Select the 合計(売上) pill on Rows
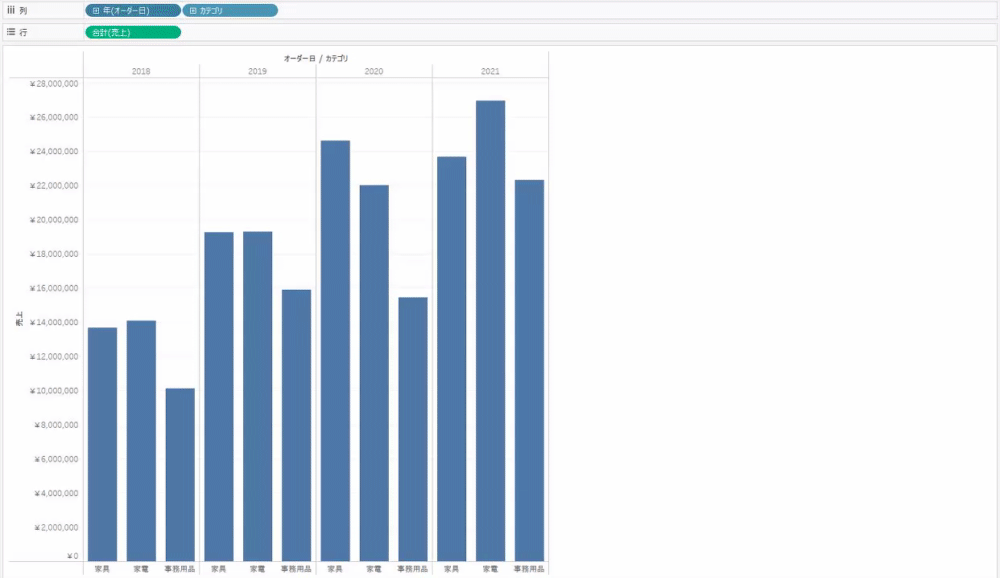The image size is (1000, 578). [x=133, y=32]
